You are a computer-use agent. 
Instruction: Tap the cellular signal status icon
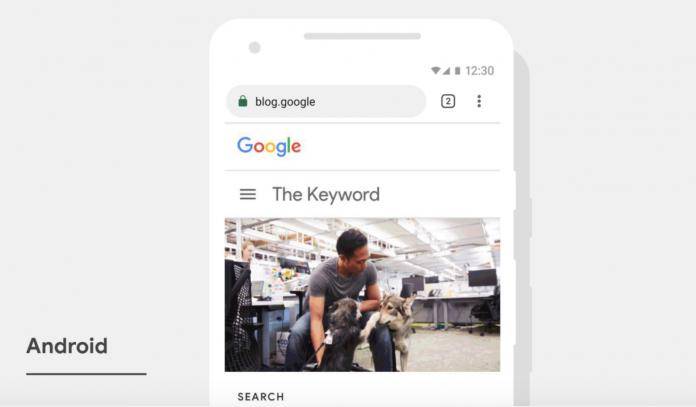(446, 71)
